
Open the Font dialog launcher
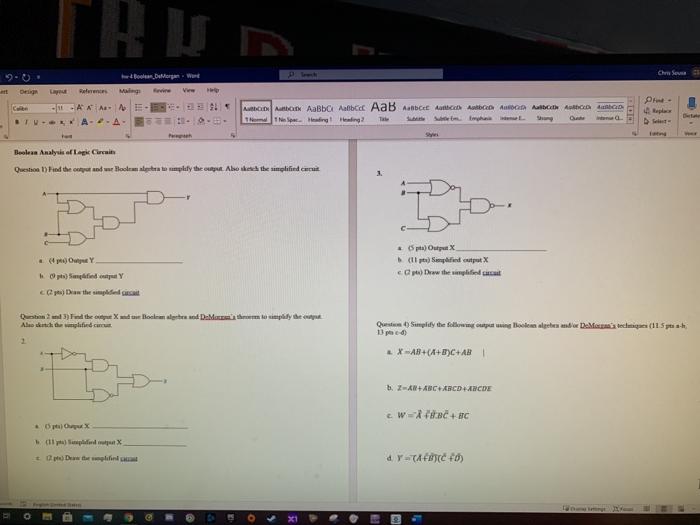coord(128,135)
